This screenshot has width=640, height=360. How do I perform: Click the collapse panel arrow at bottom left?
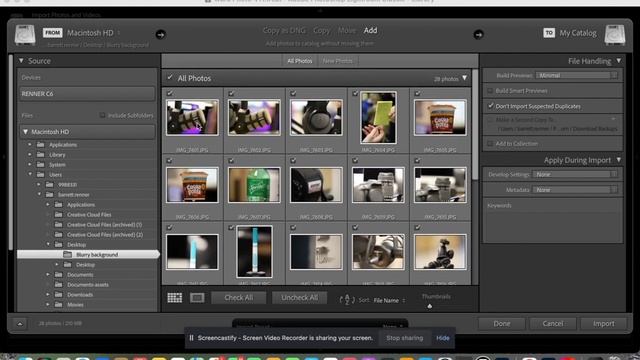tap(20, 324)
